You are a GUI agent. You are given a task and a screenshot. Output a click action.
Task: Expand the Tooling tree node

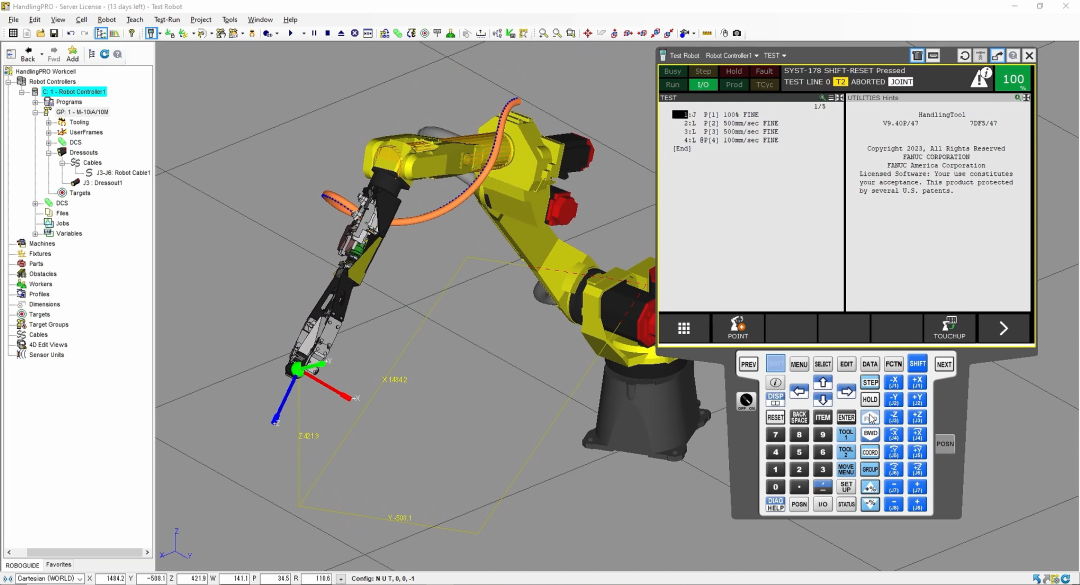tap(49, 122)
